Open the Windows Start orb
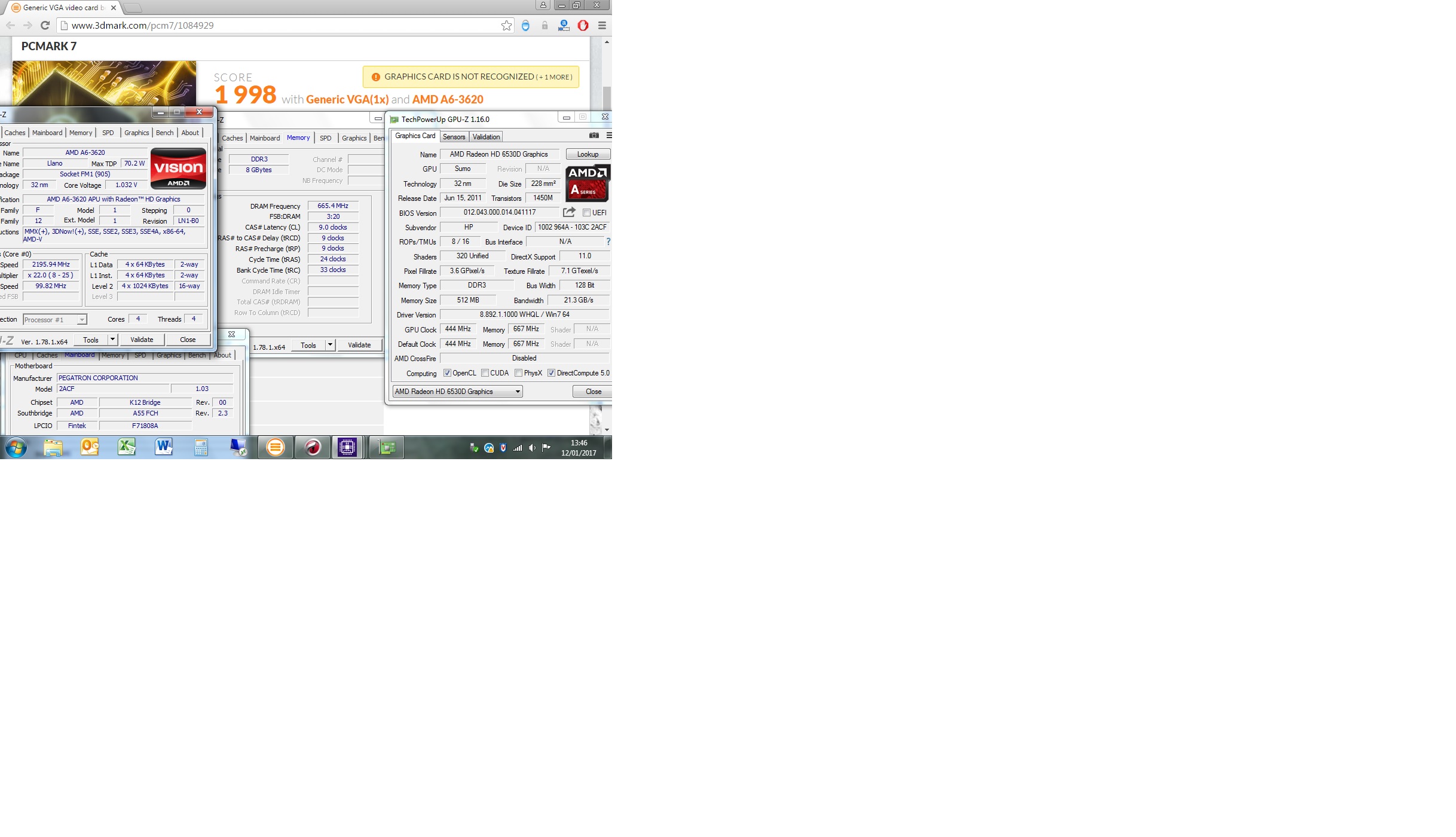This screenshot has width=1456, height=837. tap(16, 447)
